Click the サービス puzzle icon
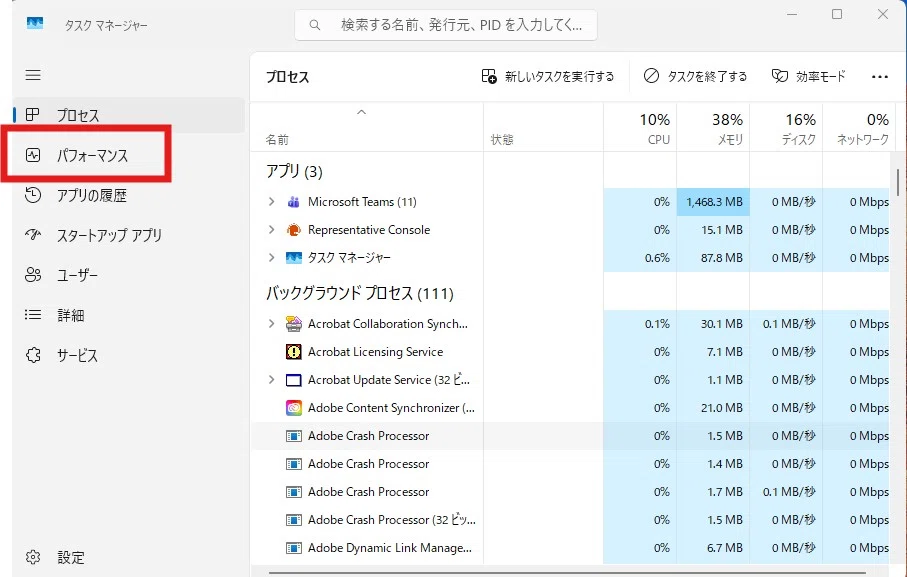 coord(33,354)
